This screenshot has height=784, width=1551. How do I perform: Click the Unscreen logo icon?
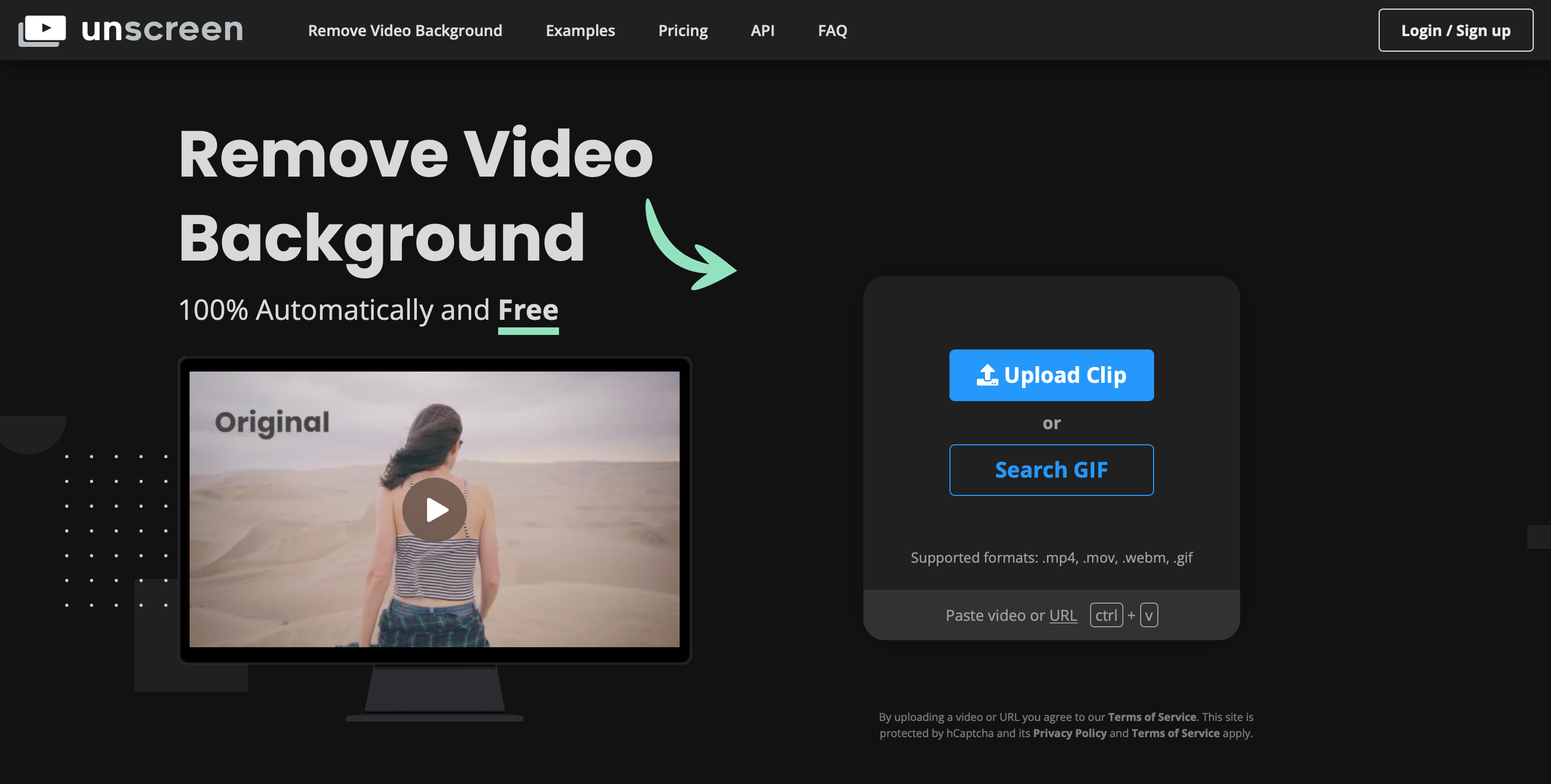click(41, 30)
